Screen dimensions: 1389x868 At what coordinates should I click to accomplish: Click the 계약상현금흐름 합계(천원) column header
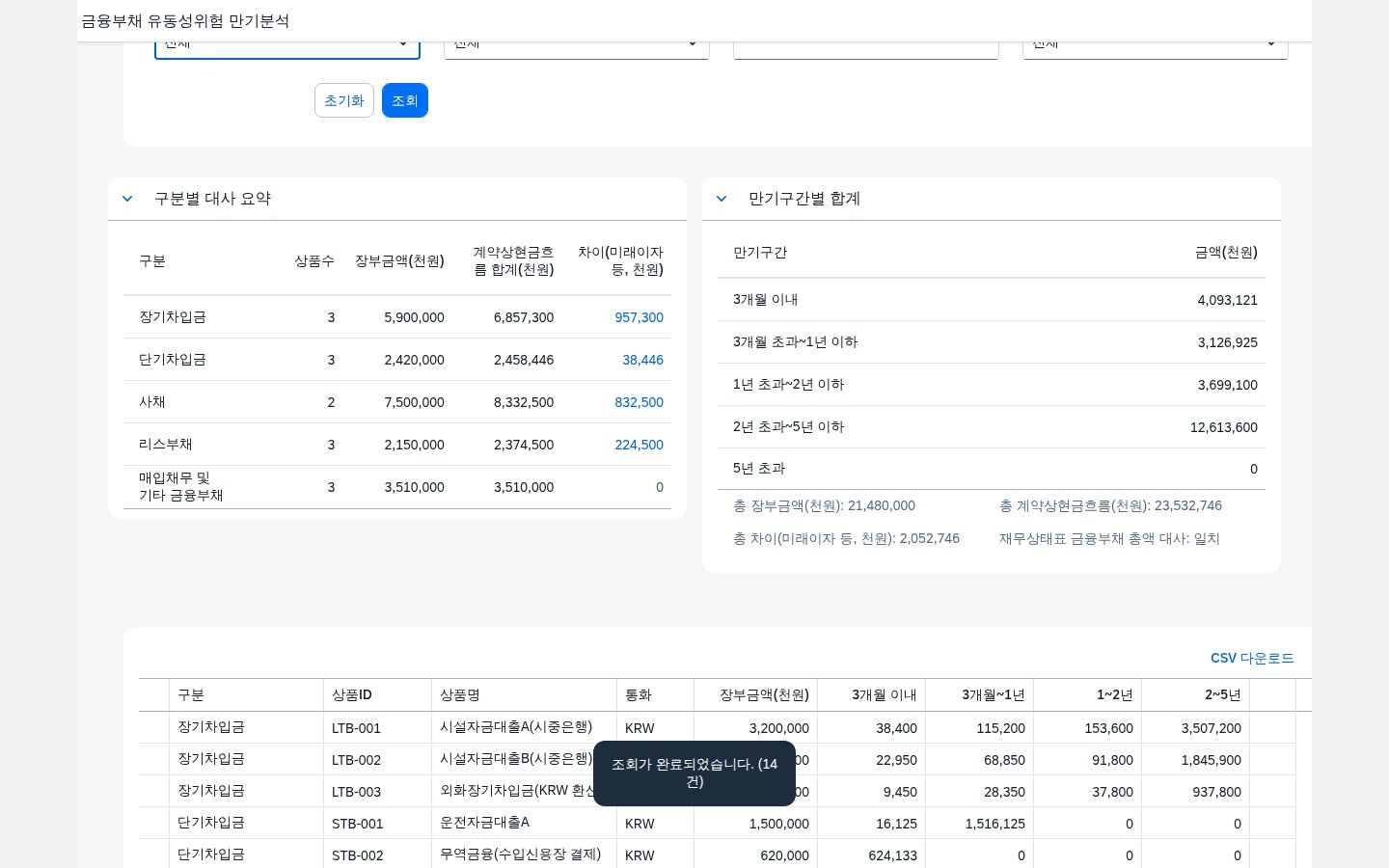[x=513, y=260]
